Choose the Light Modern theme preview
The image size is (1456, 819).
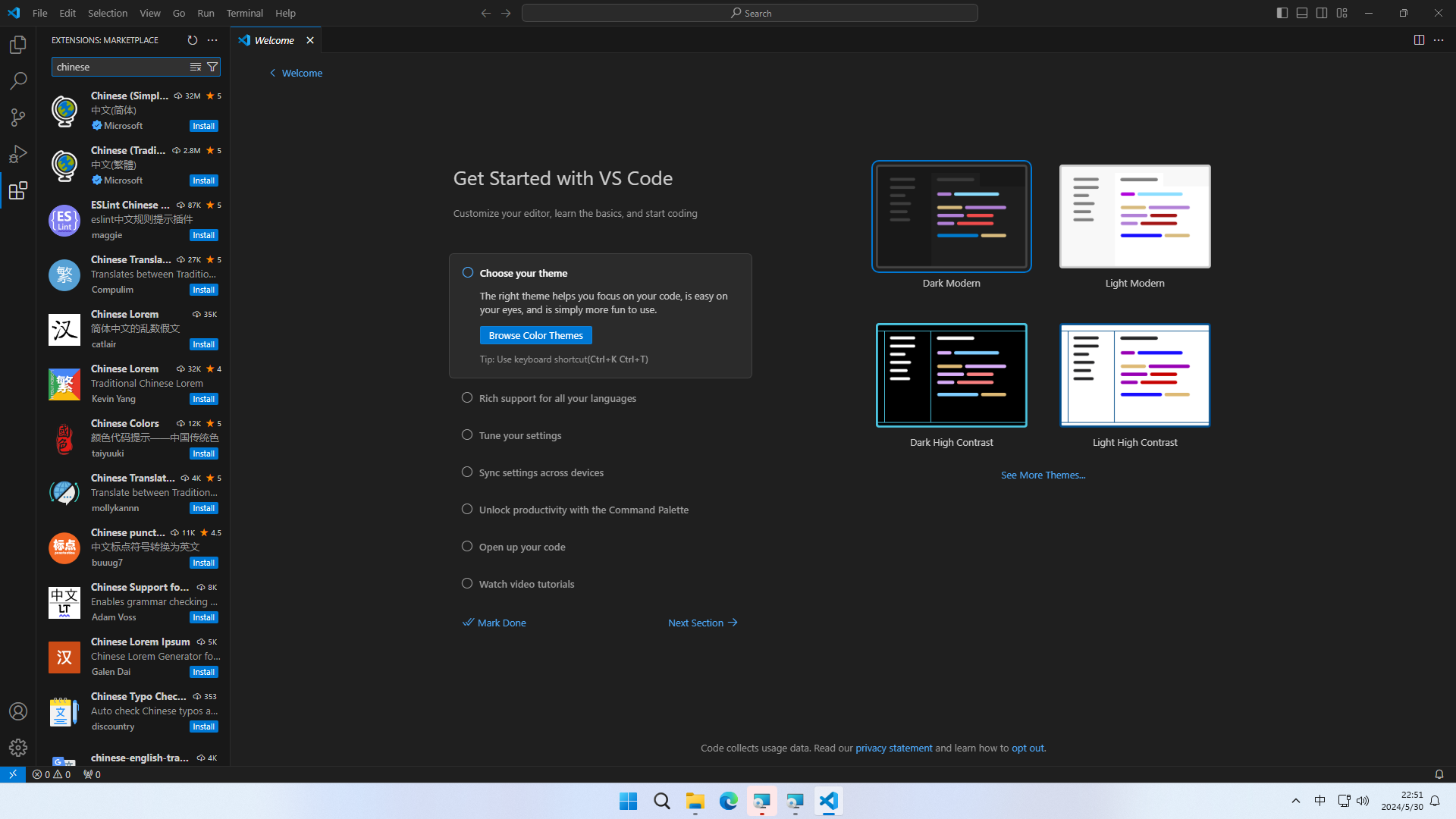1134,217
